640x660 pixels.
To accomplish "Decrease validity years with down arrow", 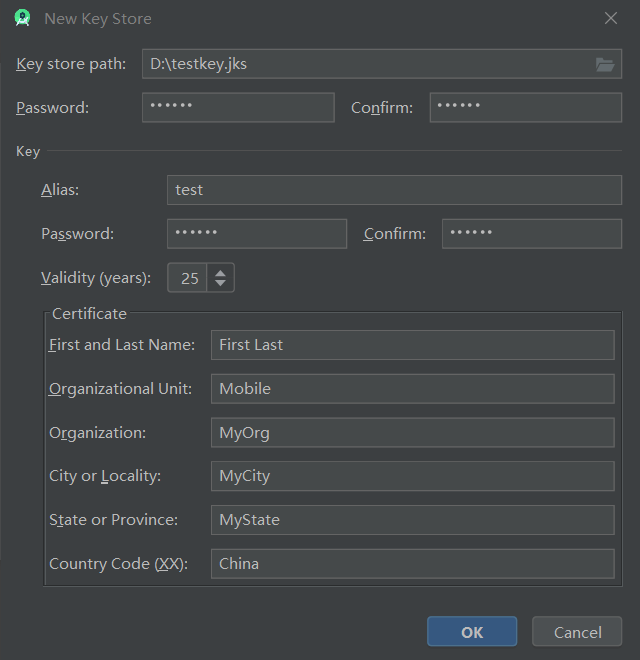I will [220, 283].
